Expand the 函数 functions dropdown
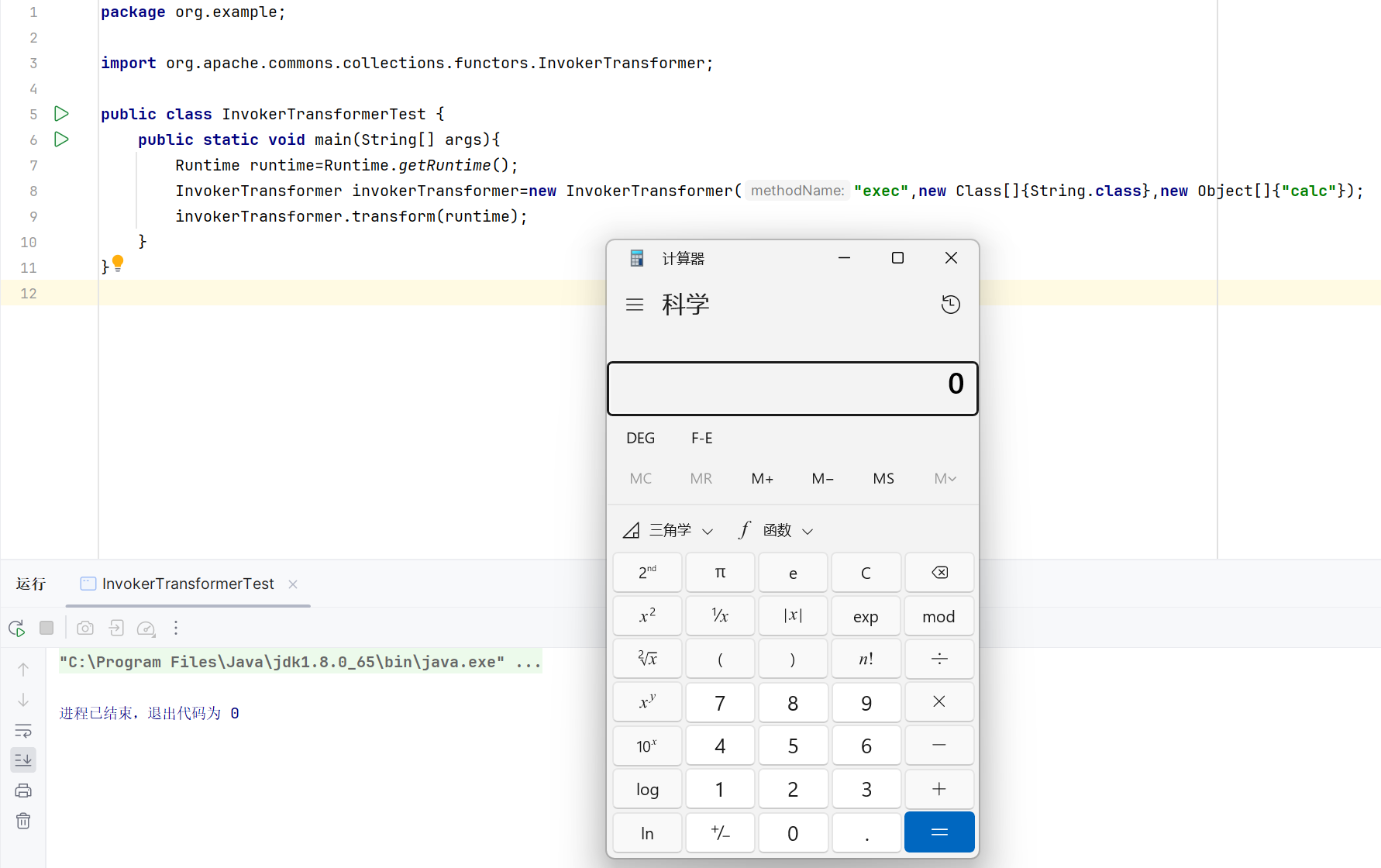Viewport: 1381px width, 868px height. click(x=775, y=530)
